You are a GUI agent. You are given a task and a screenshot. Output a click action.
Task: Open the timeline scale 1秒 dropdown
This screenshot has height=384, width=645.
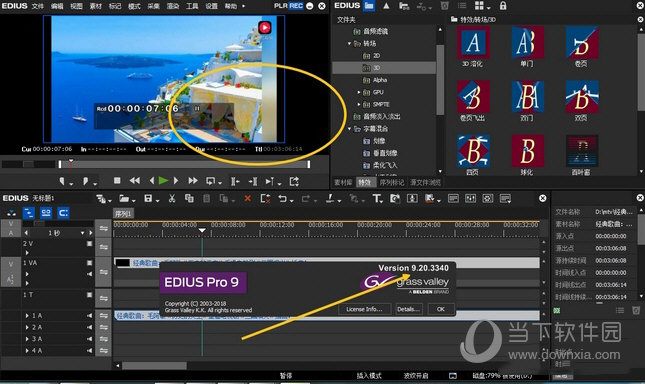tap(83, 233)
